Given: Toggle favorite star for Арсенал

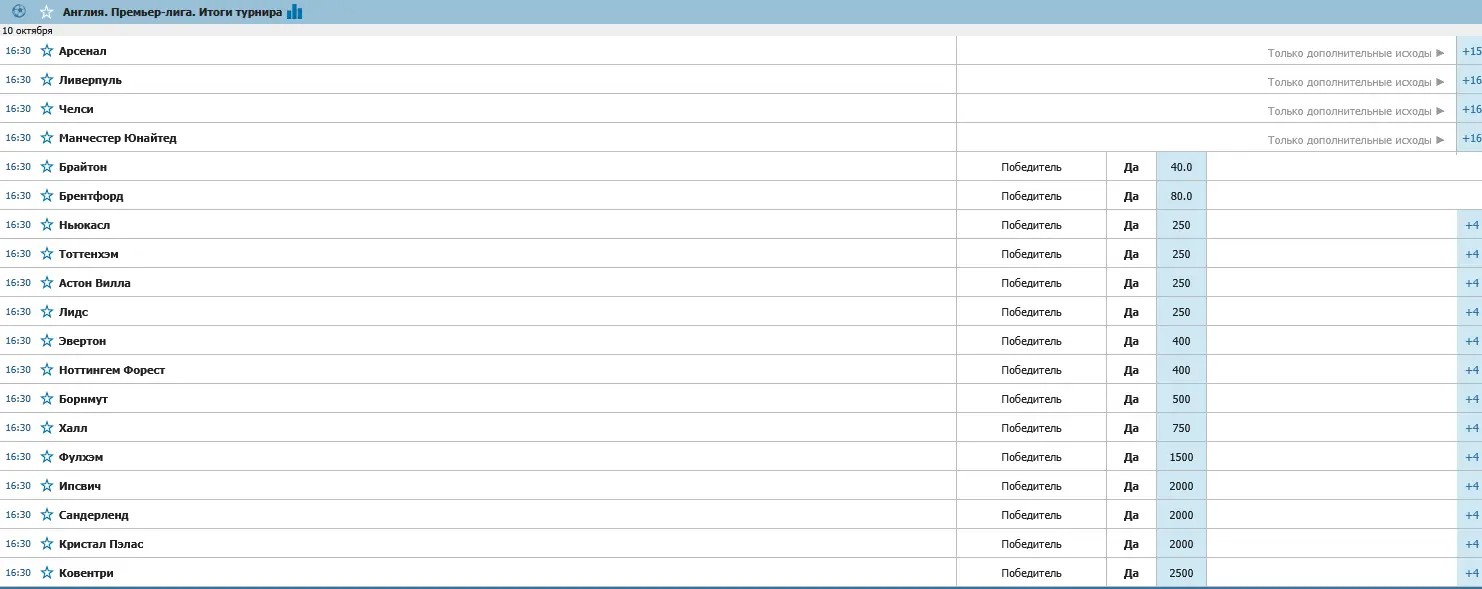Looking at the screenshot, I should coord(47,51).
